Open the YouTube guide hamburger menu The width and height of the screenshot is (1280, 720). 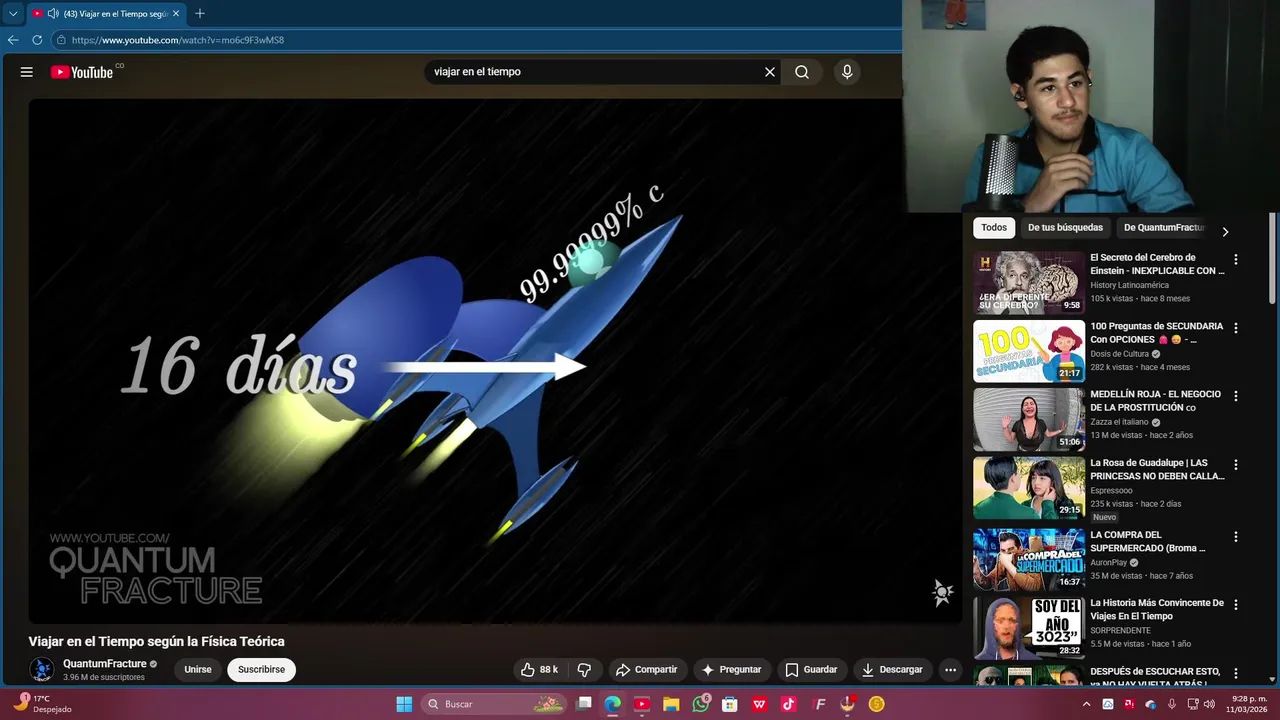click(x=27, y=72)
